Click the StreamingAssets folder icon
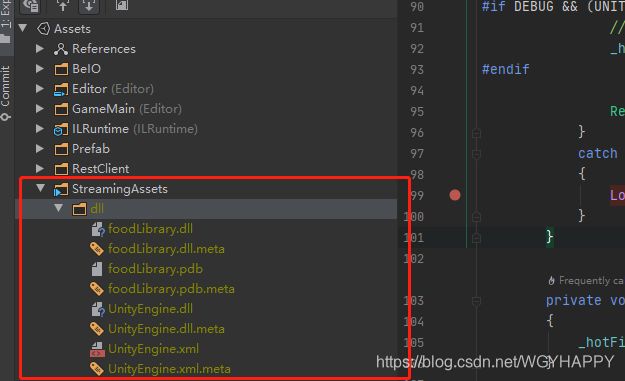The height and width of the screenshot is (381, 625). click(61, 189)
